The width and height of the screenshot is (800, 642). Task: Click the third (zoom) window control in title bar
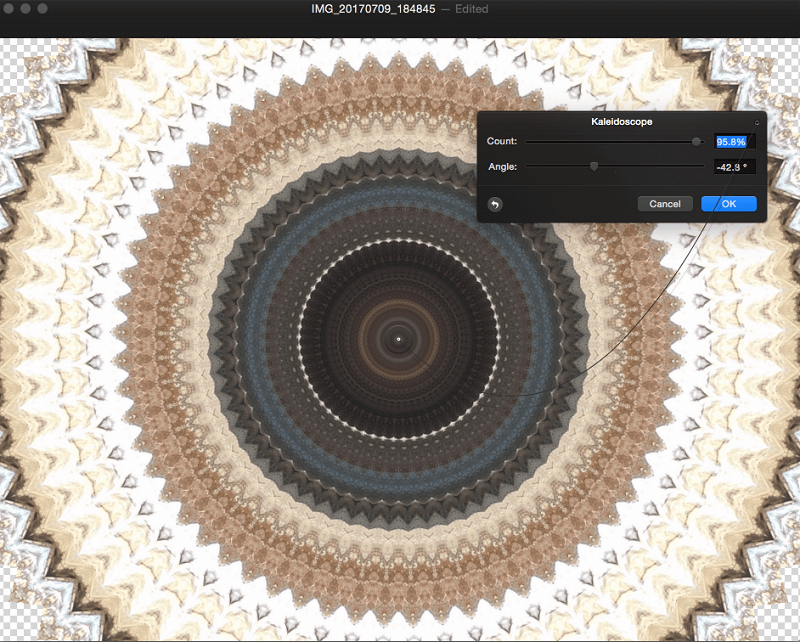click(x=42, y=9)
